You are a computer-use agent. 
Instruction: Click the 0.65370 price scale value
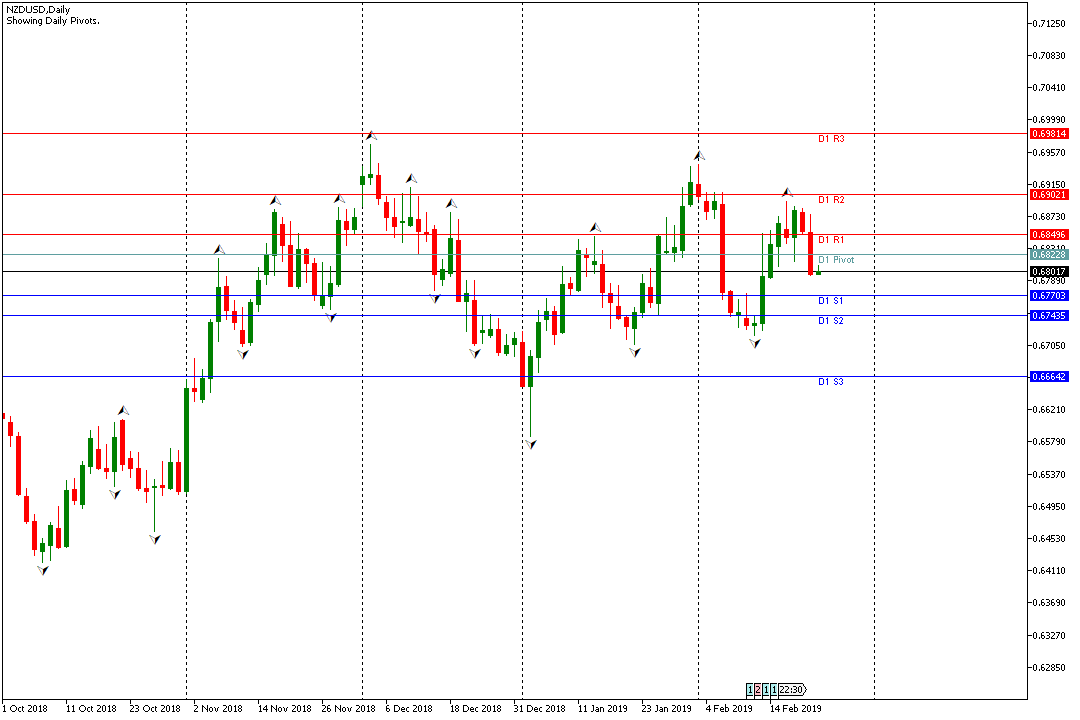coord(1049,474)
